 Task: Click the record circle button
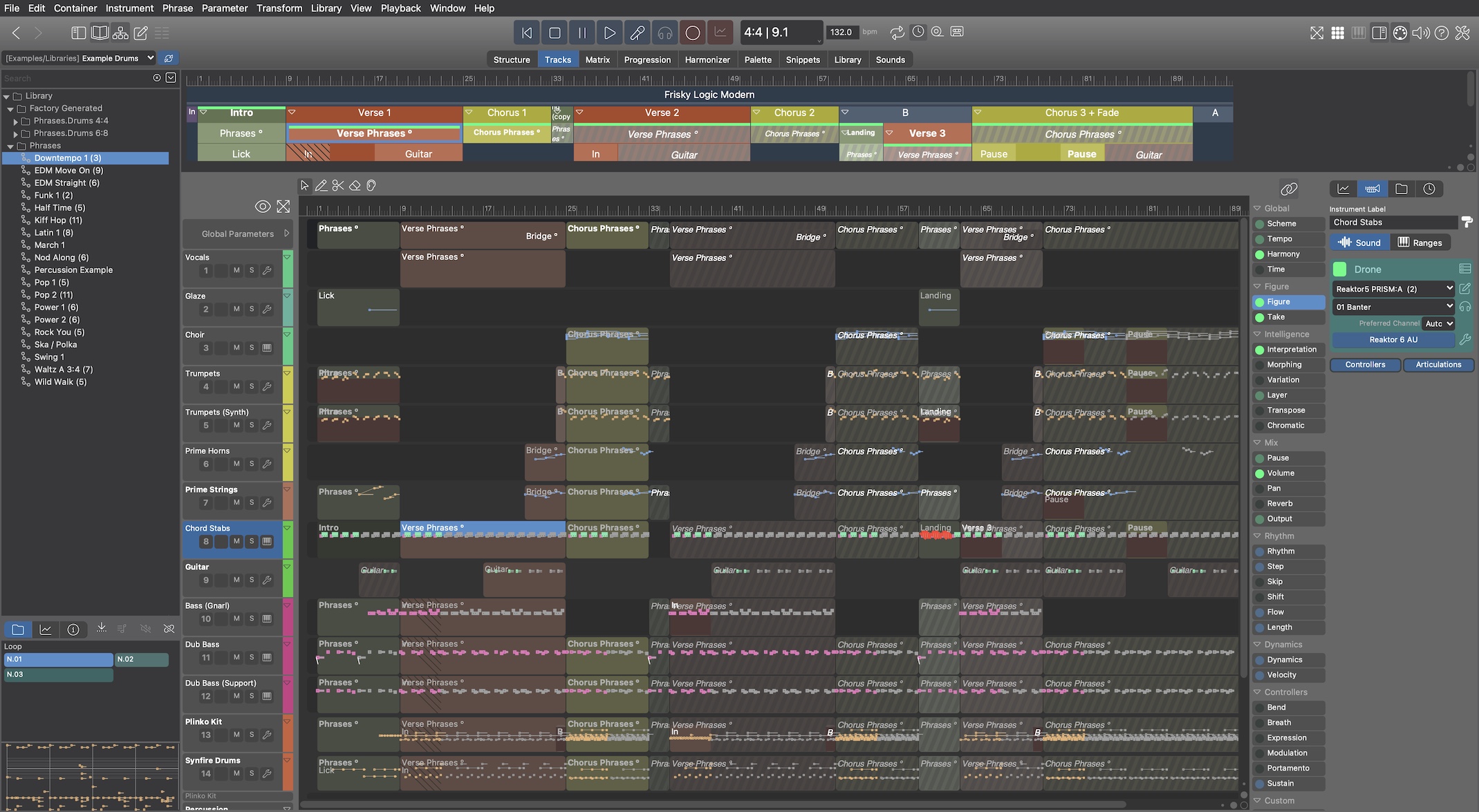693,32
